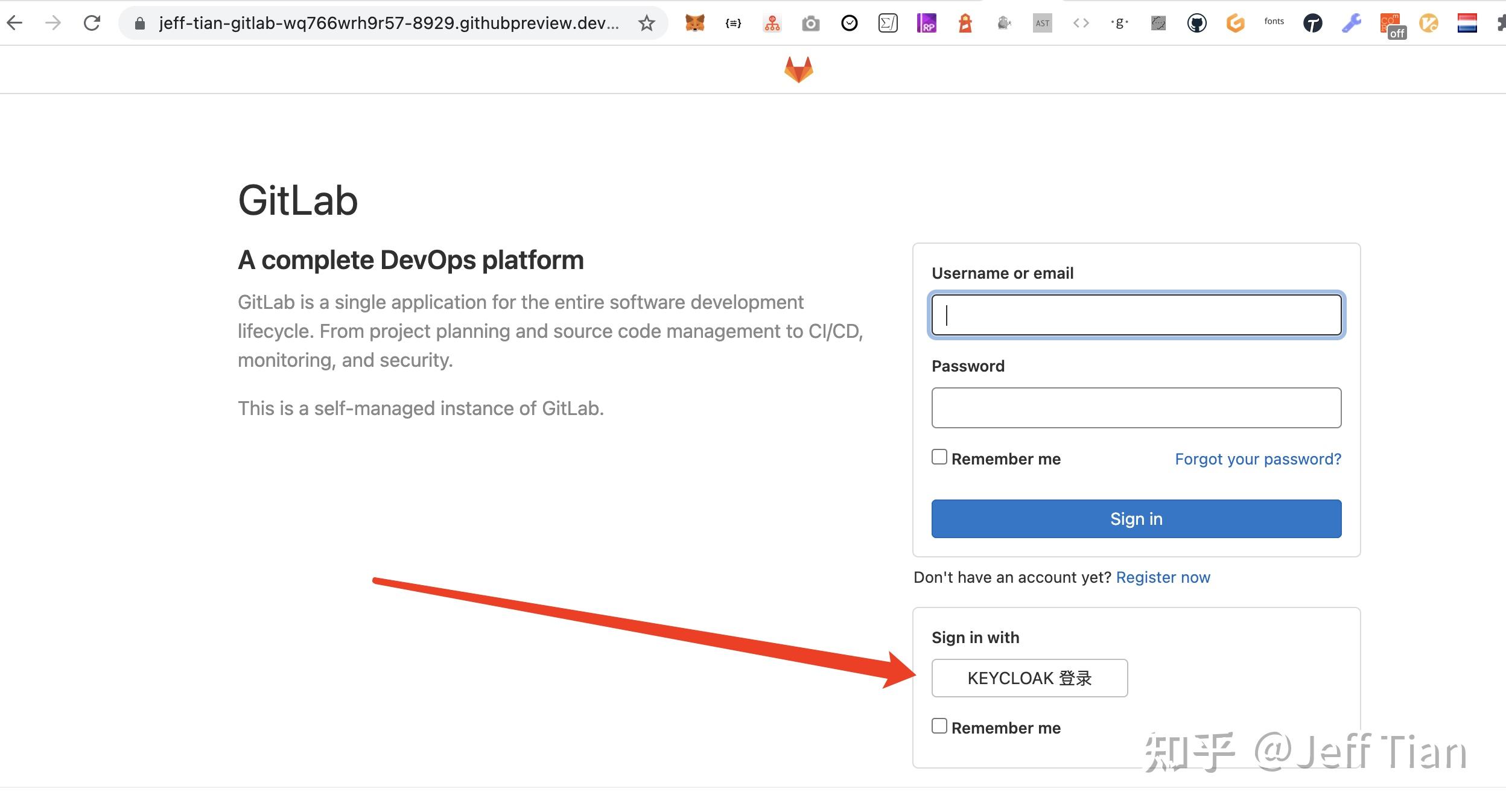Image resolution: width=1506 pixels, height=812 pixels.
Task: Open the dotted 'g' extension icon
Action: pyautogui.click(x=1120, y=24)
